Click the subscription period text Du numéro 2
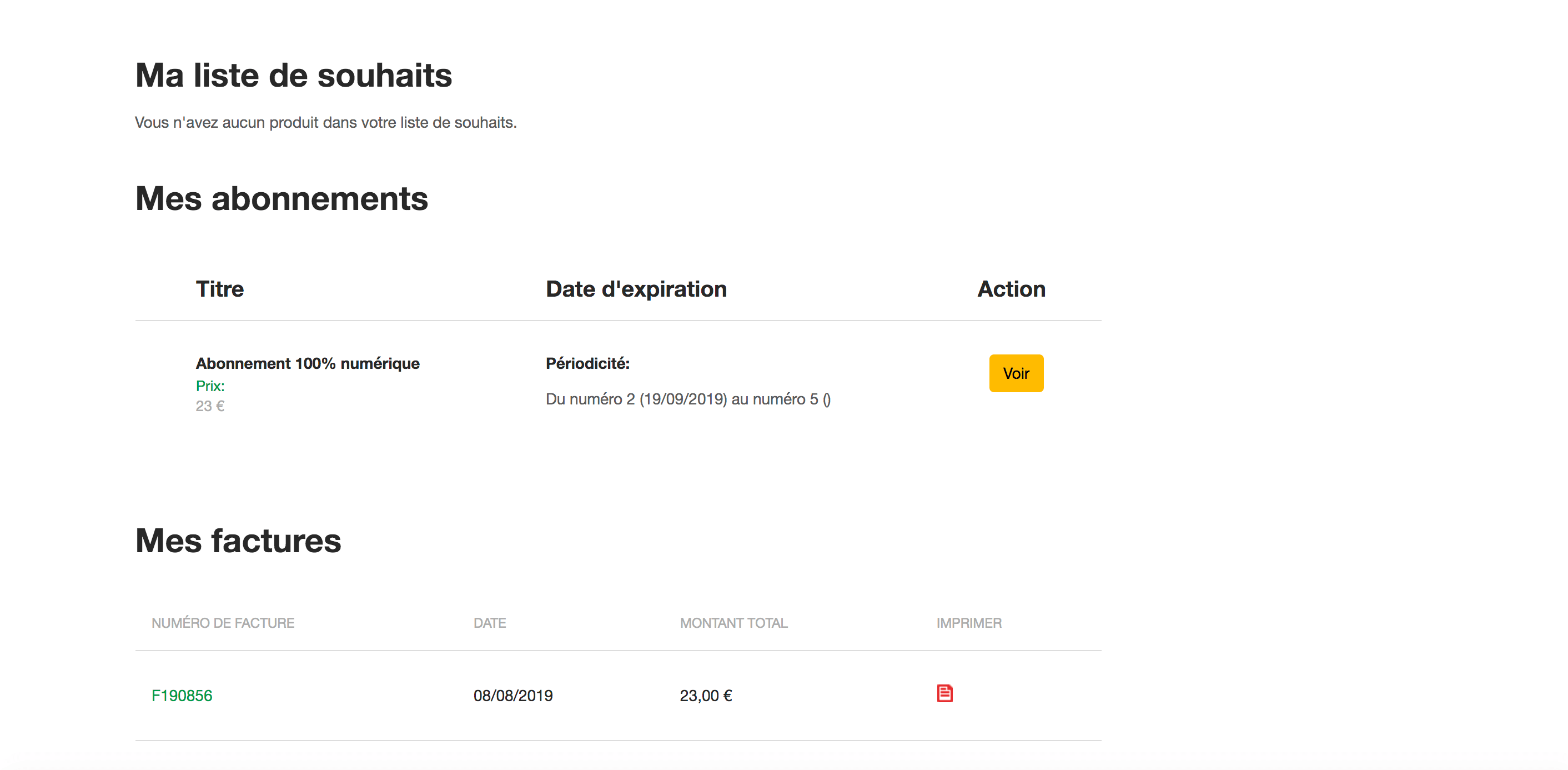The height and width of the screenshot is (770, 1568). point(688,399)
